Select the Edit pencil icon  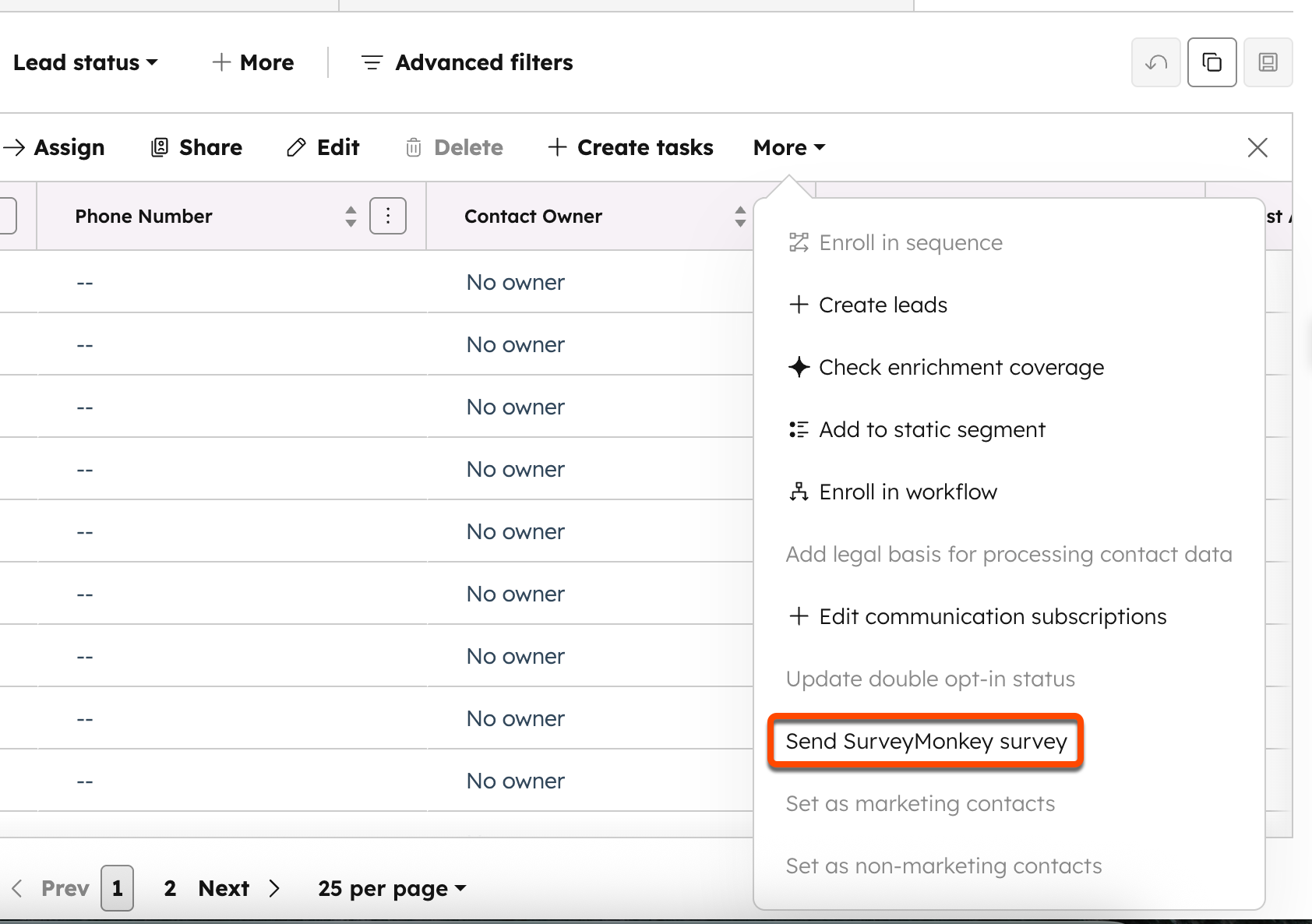[x=296, y=147]
